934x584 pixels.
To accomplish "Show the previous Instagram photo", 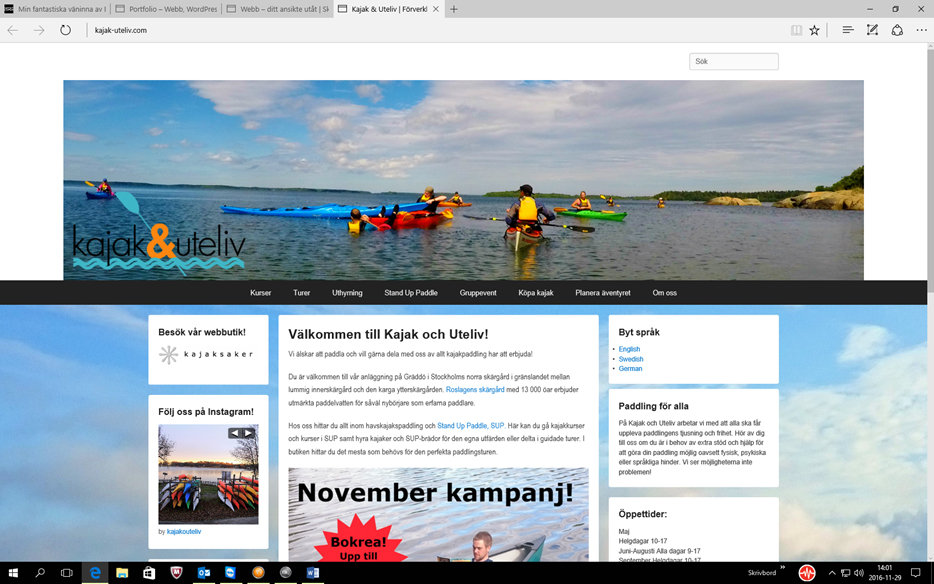I will coord(235,433).
